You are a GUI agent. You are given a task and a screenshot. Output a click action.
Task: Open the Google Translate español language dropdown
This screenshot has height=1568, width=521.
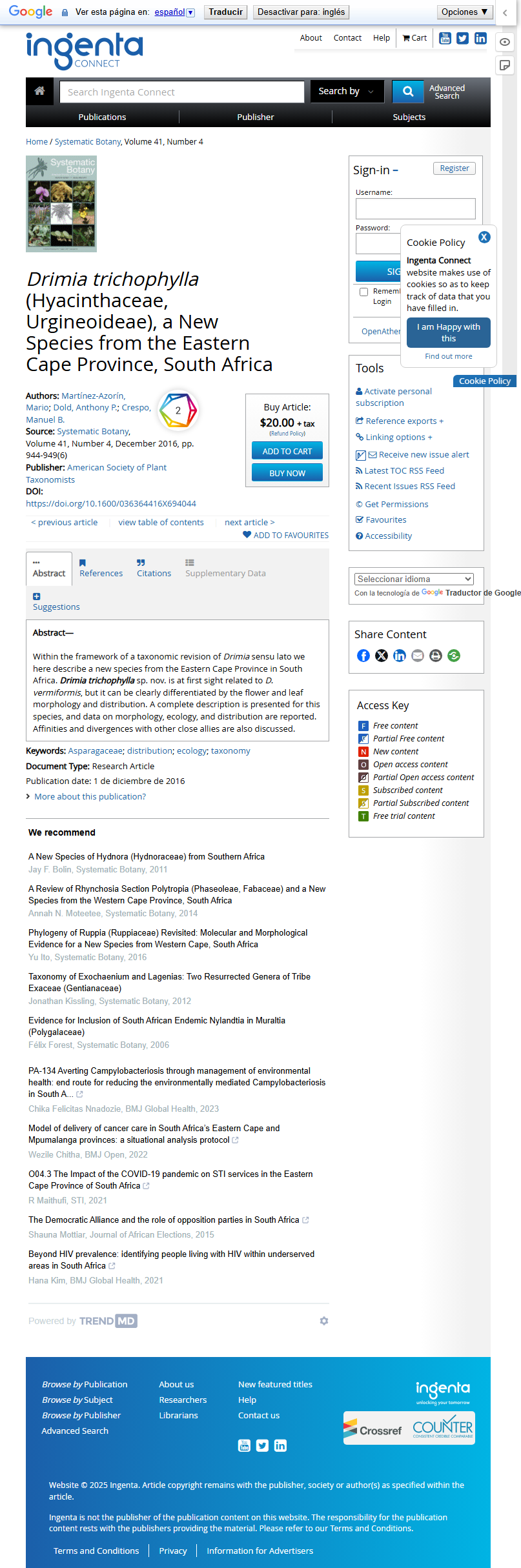pos(174,12)
